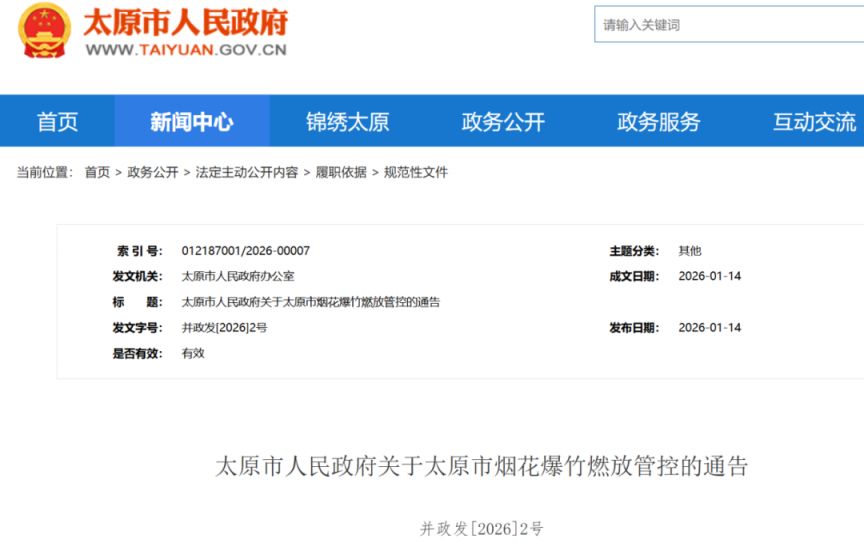The width and height of the screenshot is (864, 551).
Task: Click the 标题 field label
Action: [x=137, y=302]
